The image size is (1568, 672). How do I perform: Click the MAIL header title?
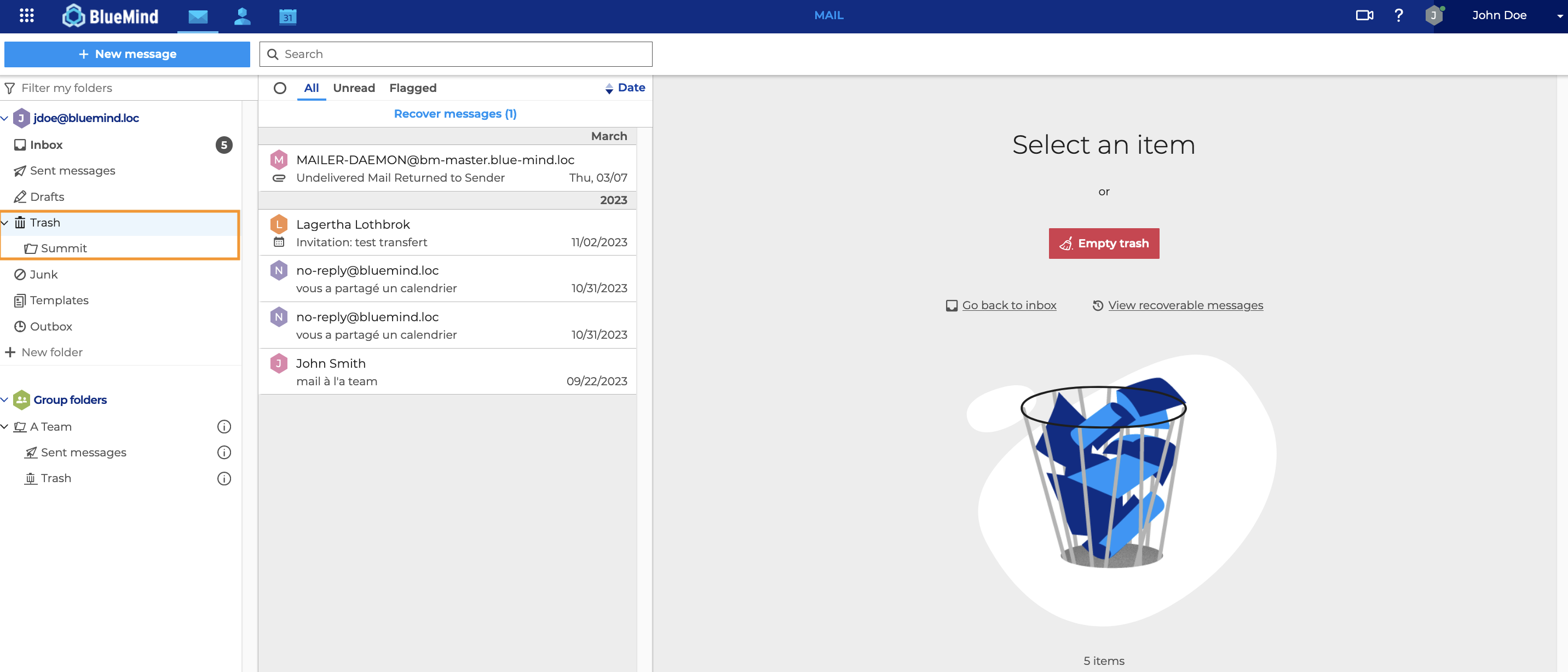(x=828, y=15)
